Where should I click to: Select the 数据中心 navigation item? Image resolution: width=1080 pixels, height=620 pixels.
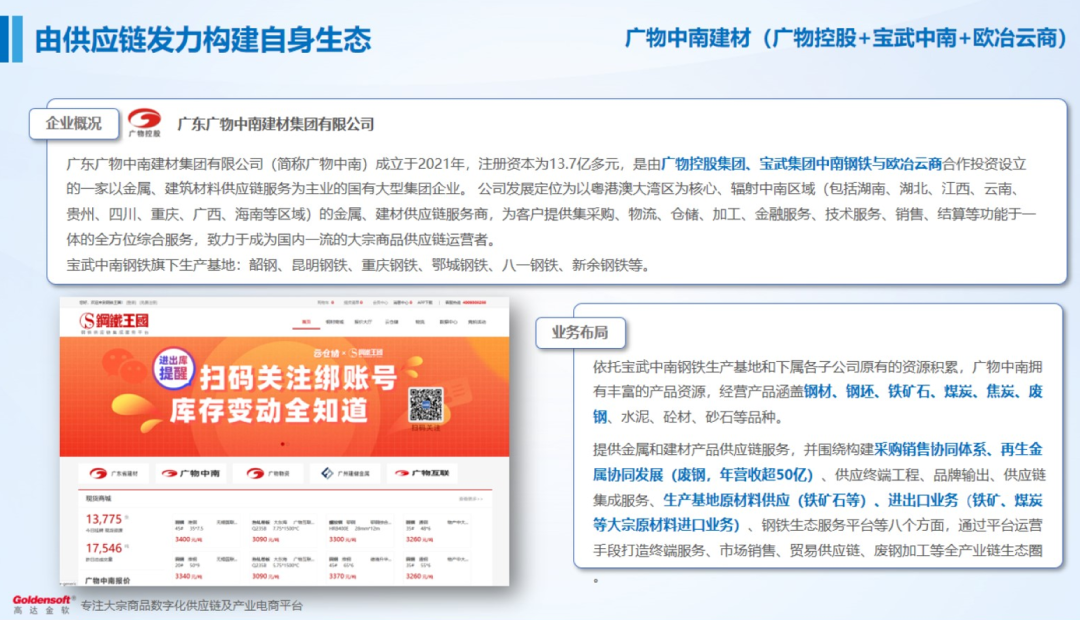(x=450, y=320)
